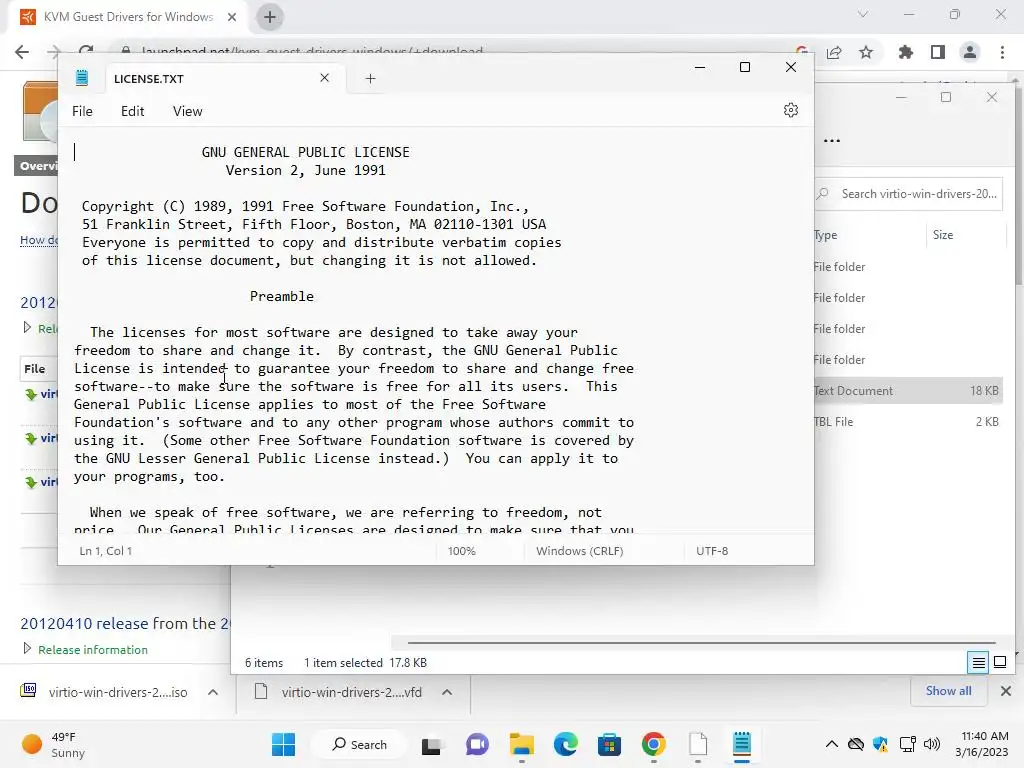1024x768 pixels.
Task: Open weather widget showing 49°F Sunny
Action: pyautogui.click(x=54, y=744)
